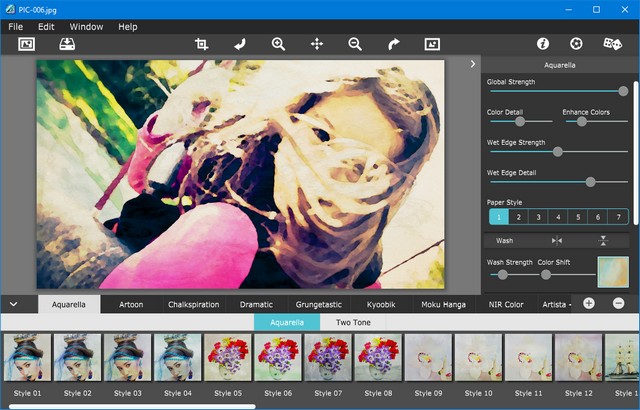Screen dimensions: 640x410
Task: Toggle wash horizontal flip icon
Action: [x=557, y=241]
